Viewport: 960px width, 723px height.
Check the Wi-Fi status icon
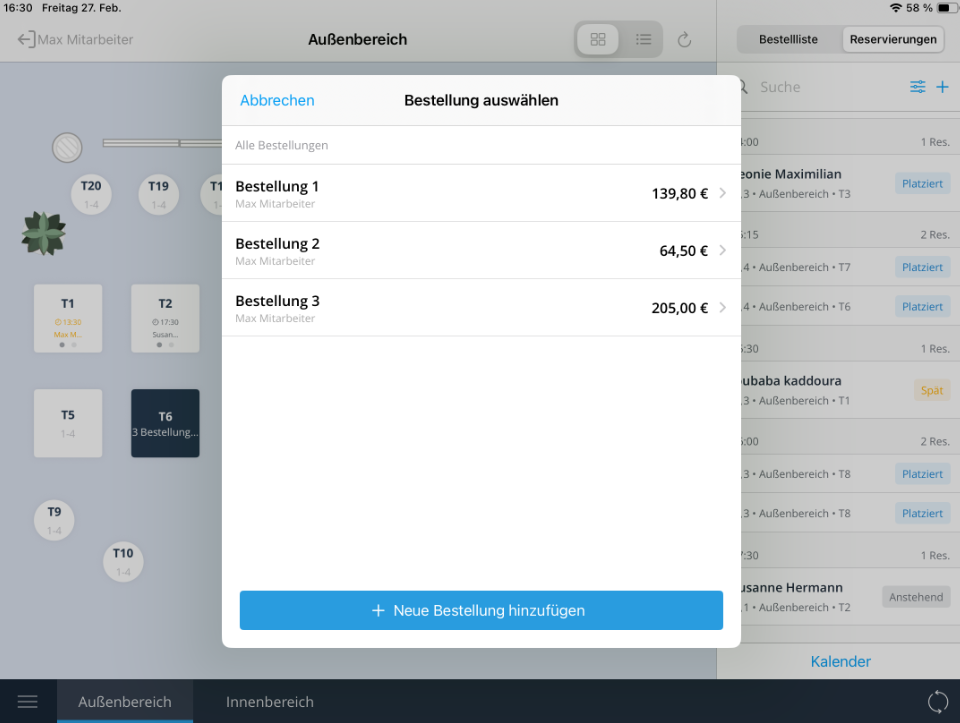coord(896,8)
